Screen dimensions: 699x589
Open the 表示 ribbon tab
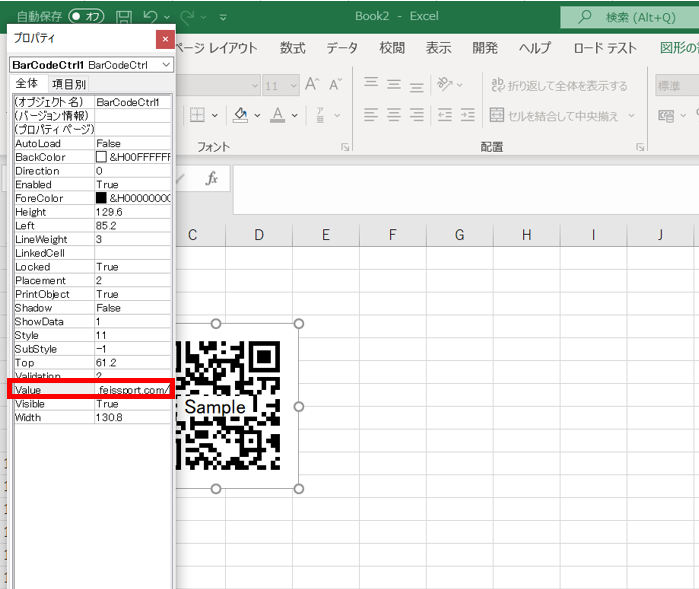tap(439, 48)
